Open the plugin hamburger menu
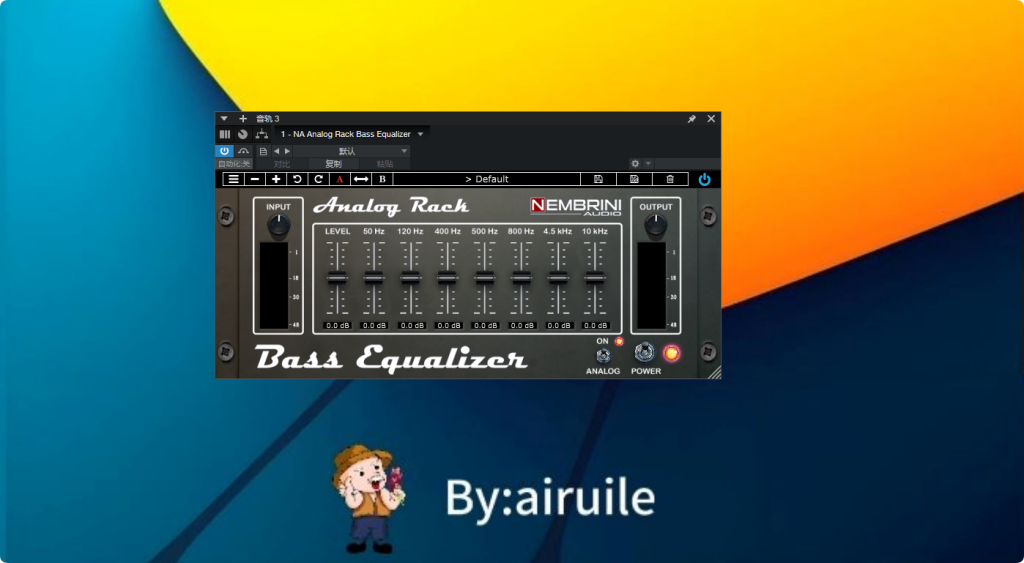The image size is (1024, 563). [234, 179]
